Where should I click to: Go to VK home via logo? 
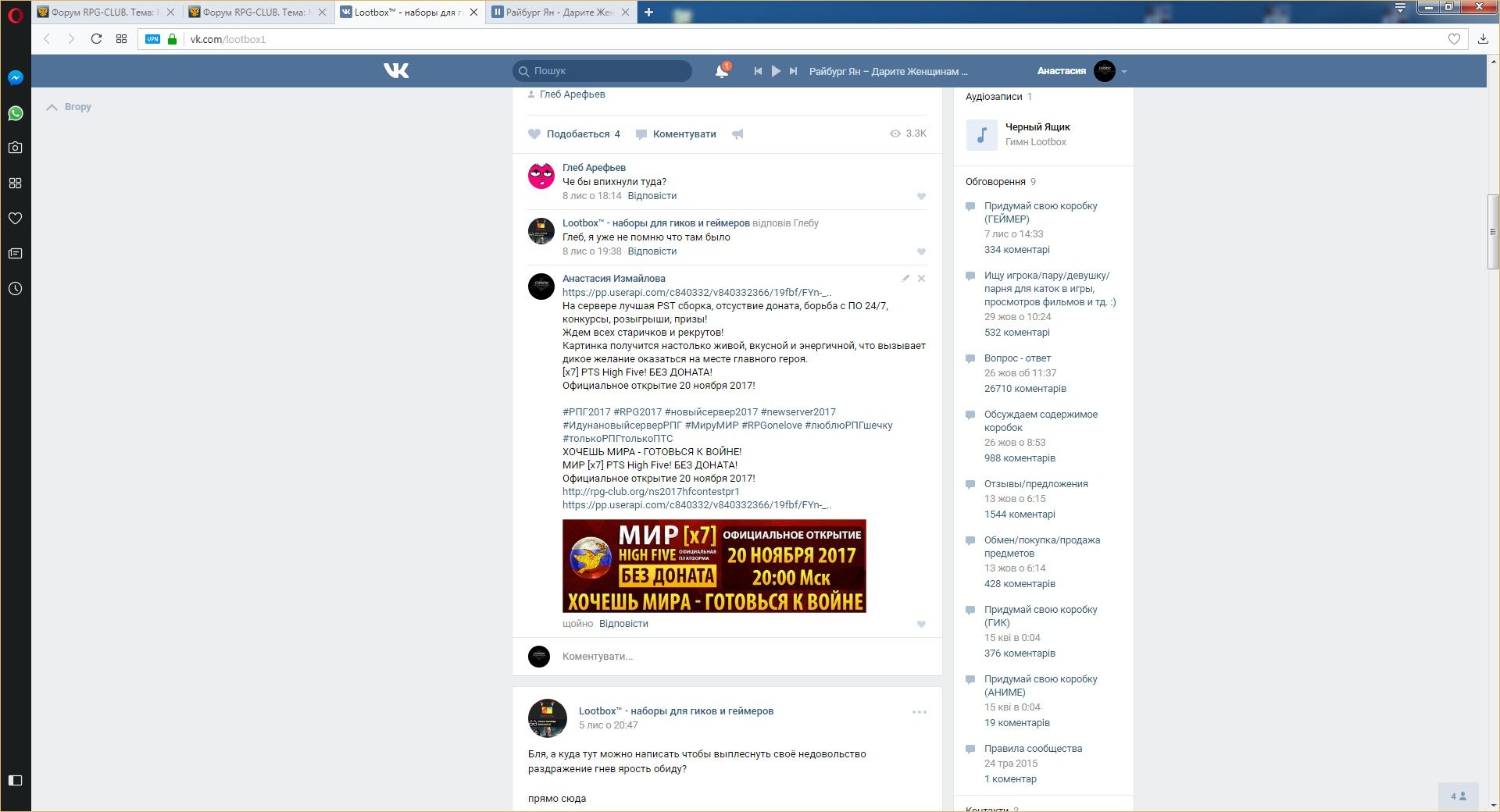point(396,71)
